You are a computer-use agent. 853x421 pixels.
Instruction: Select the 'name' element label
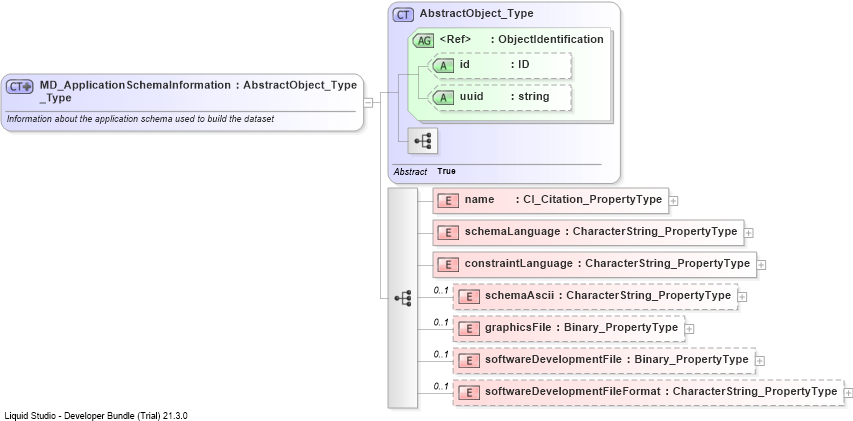[x=479, y=200]
